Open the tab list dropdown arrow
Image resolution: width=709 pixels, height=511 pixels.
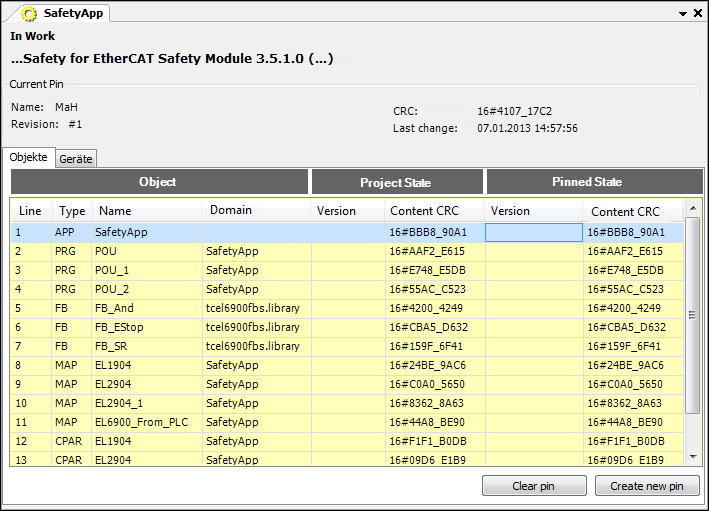pyautogui.click(x=682, y=14)
